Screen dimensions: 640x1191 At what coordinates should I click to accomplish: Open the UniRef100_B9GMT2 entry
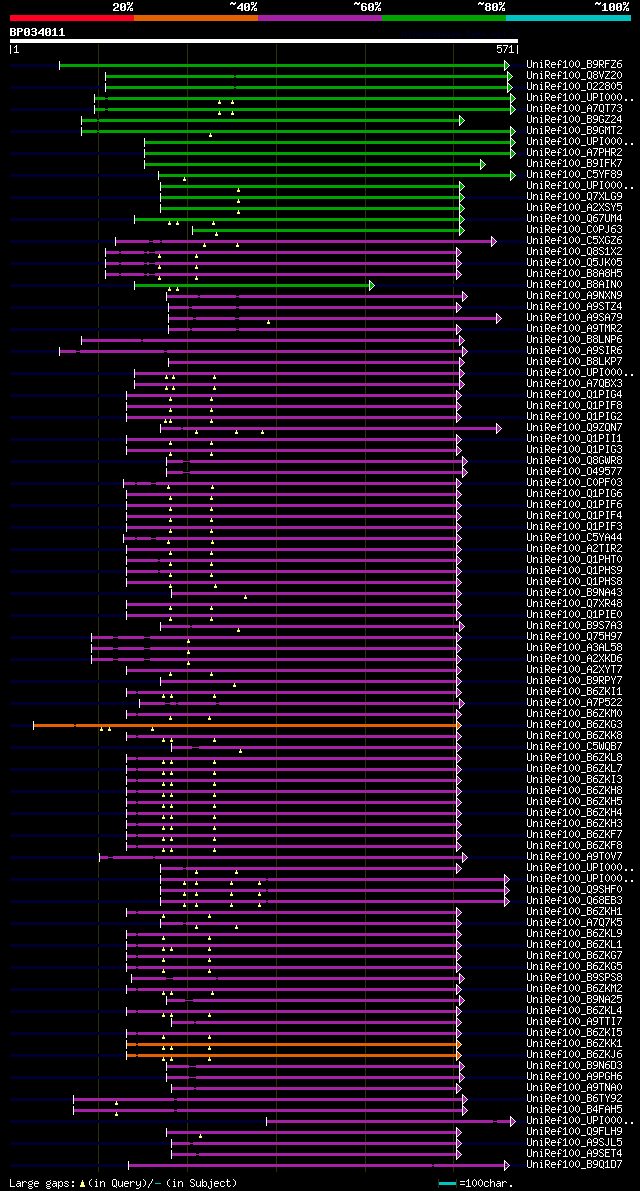(x=574, y=131)
